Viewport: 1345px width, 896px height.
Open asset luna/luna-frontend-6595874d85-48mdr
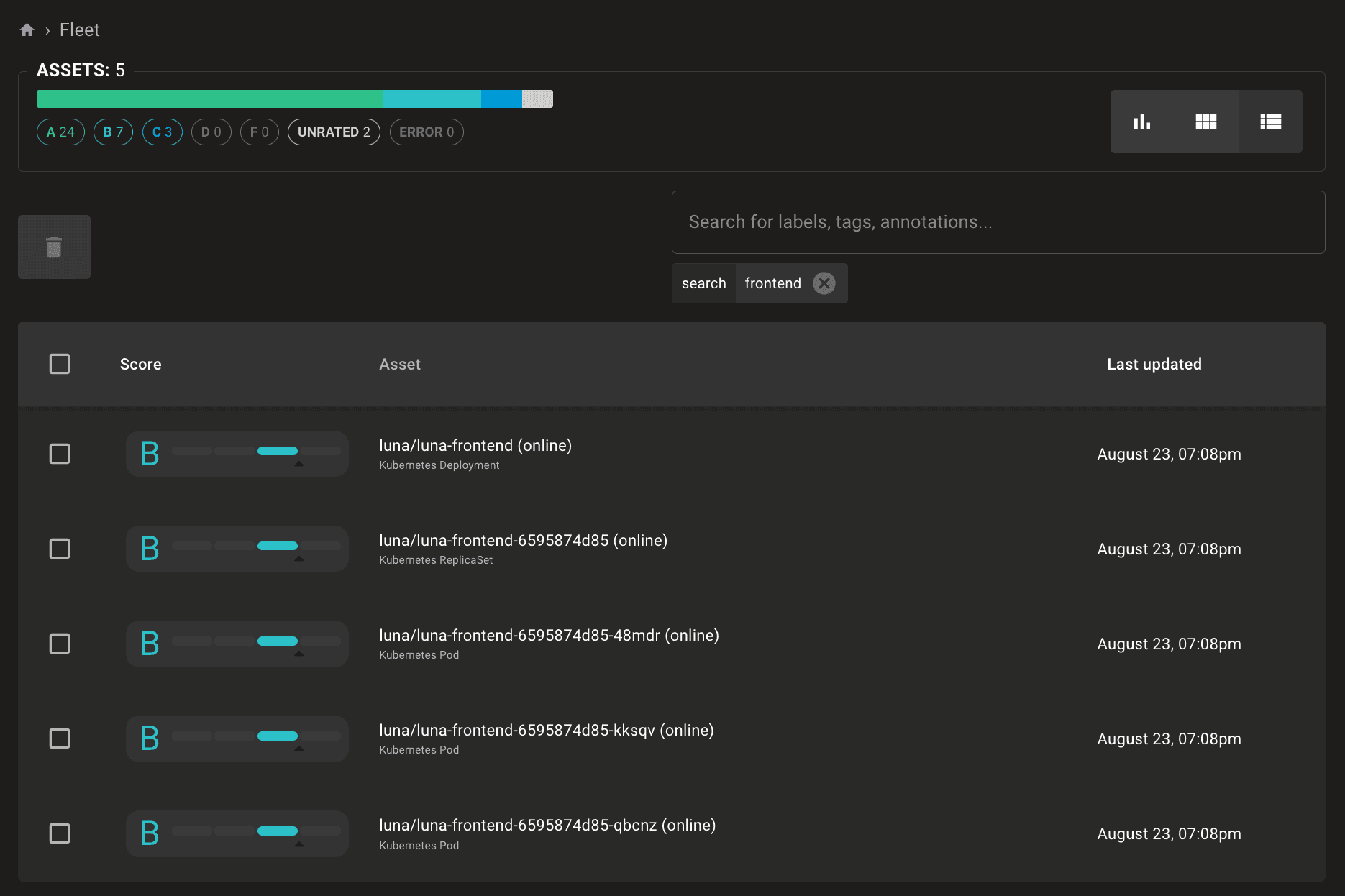point(549,635)
